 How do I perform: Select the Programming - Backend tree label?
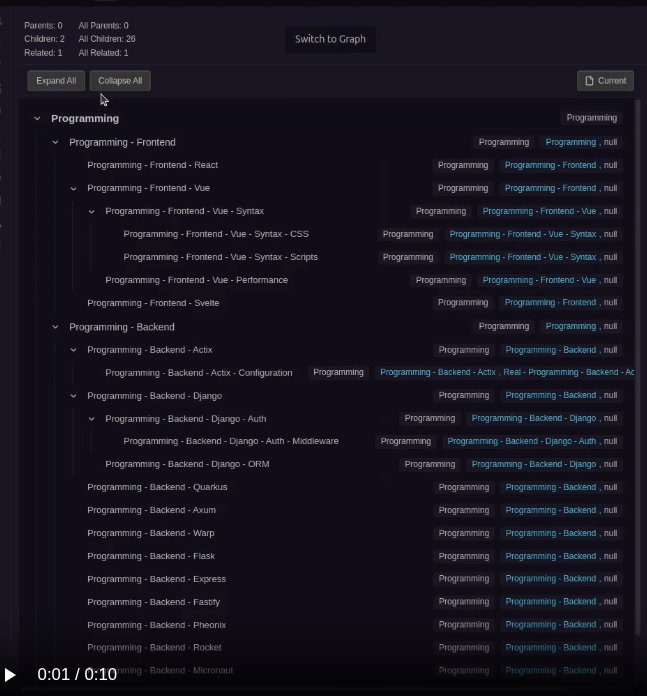click(x=122, y=327)
